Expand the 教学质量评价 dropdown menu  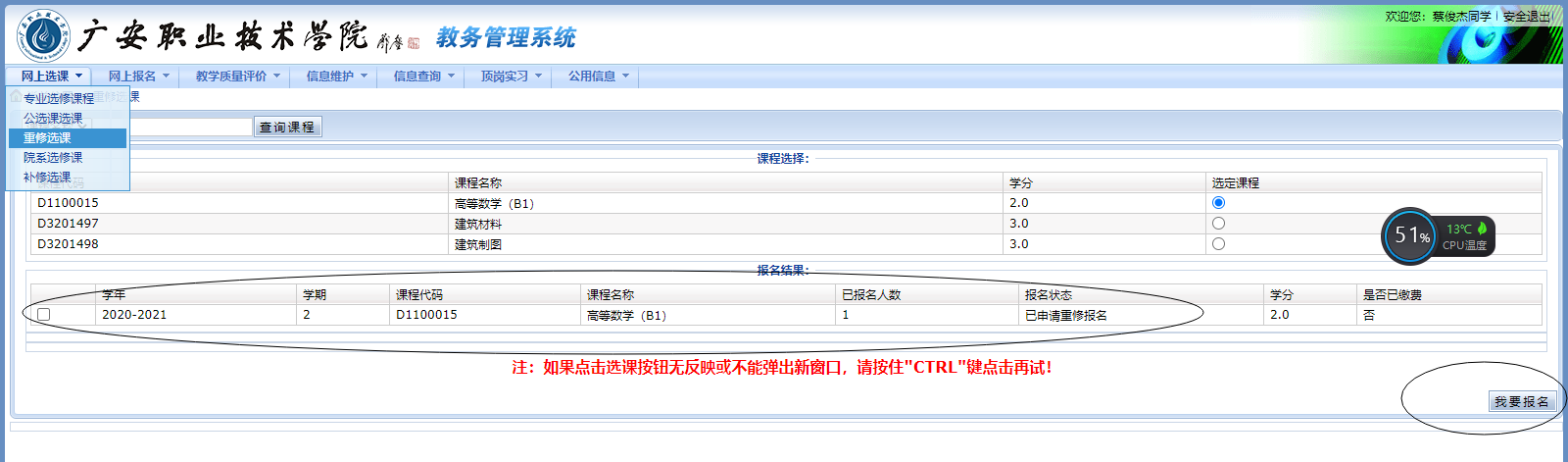tap(237, 77)
